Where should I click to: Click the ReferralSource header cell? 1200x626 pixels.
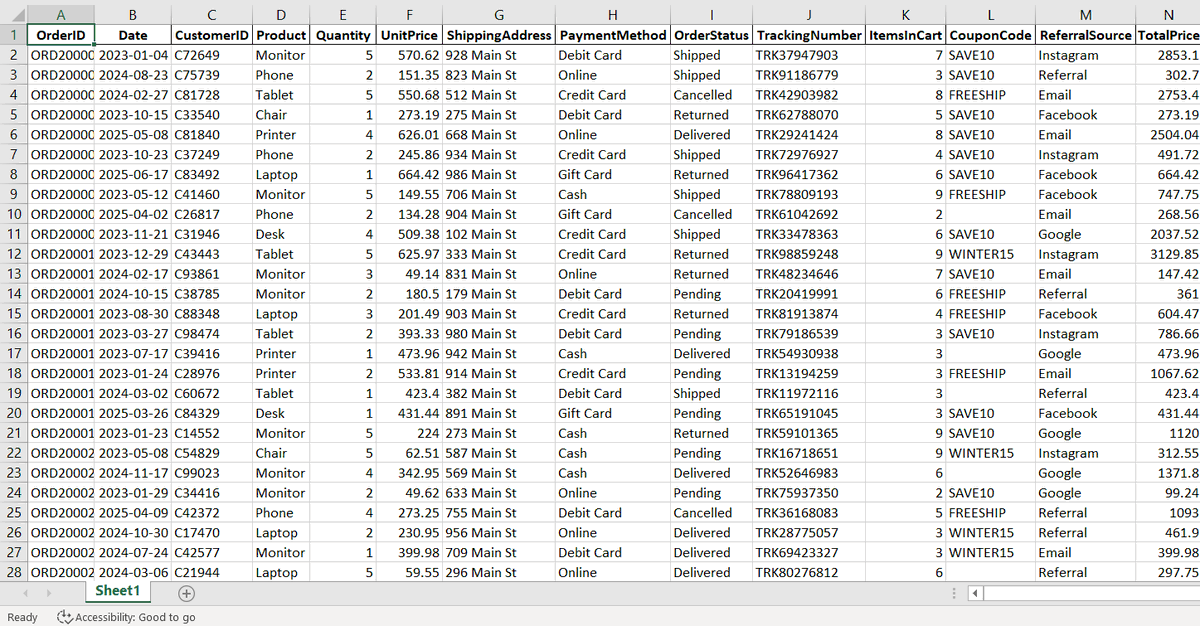point(1085,35)
